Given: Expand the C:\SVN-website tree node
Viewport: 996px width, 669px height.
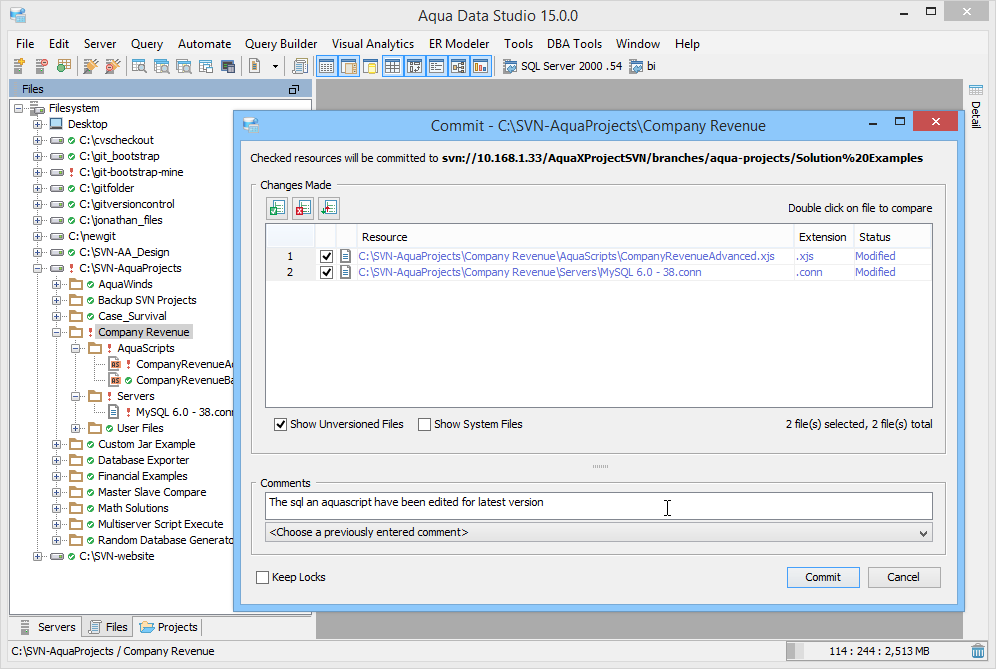Looking at the screenshot, I should 37,557.
